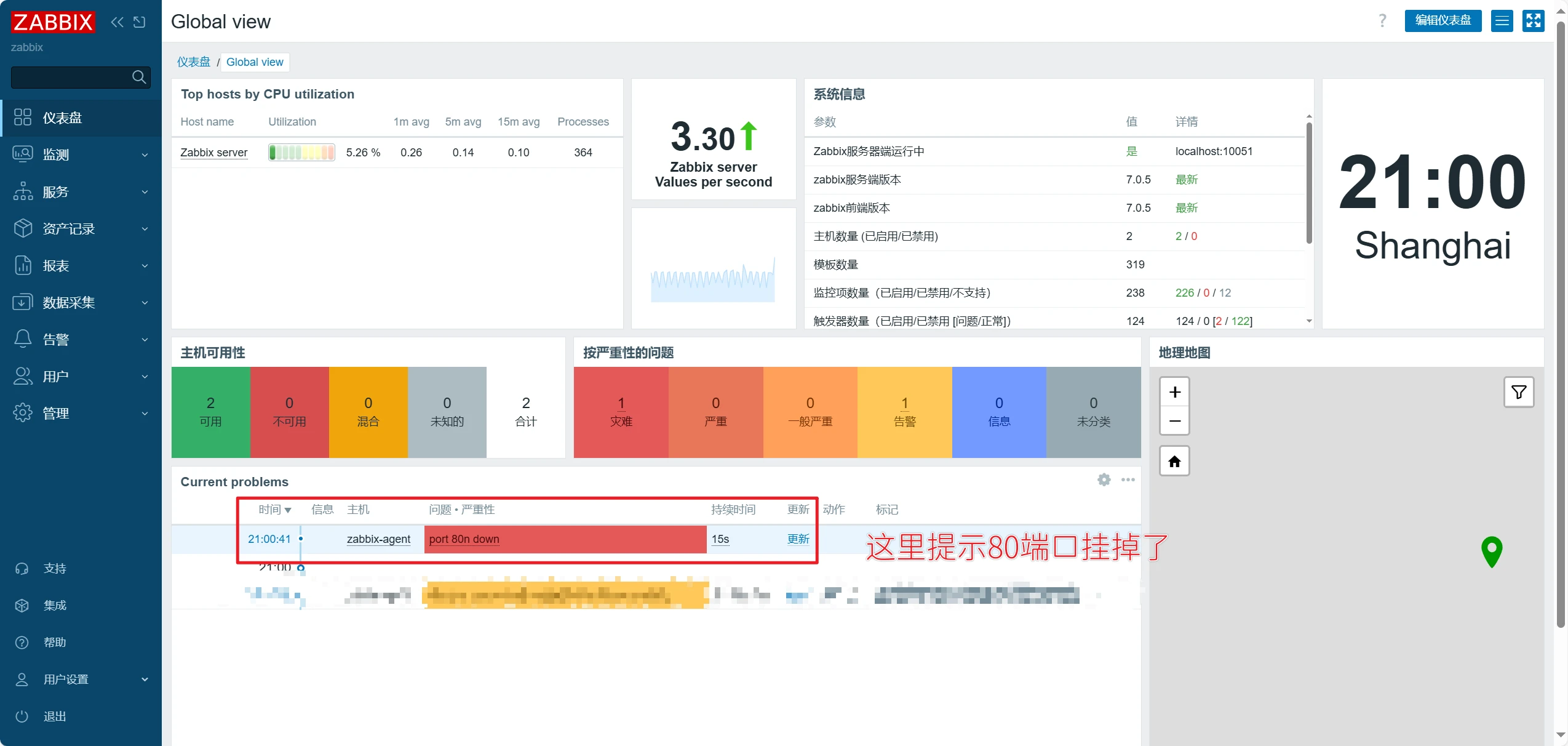The image size is (1568, 746).
Task: Click the 编辑仪表盘 button
Action: tap(1443, 21)
